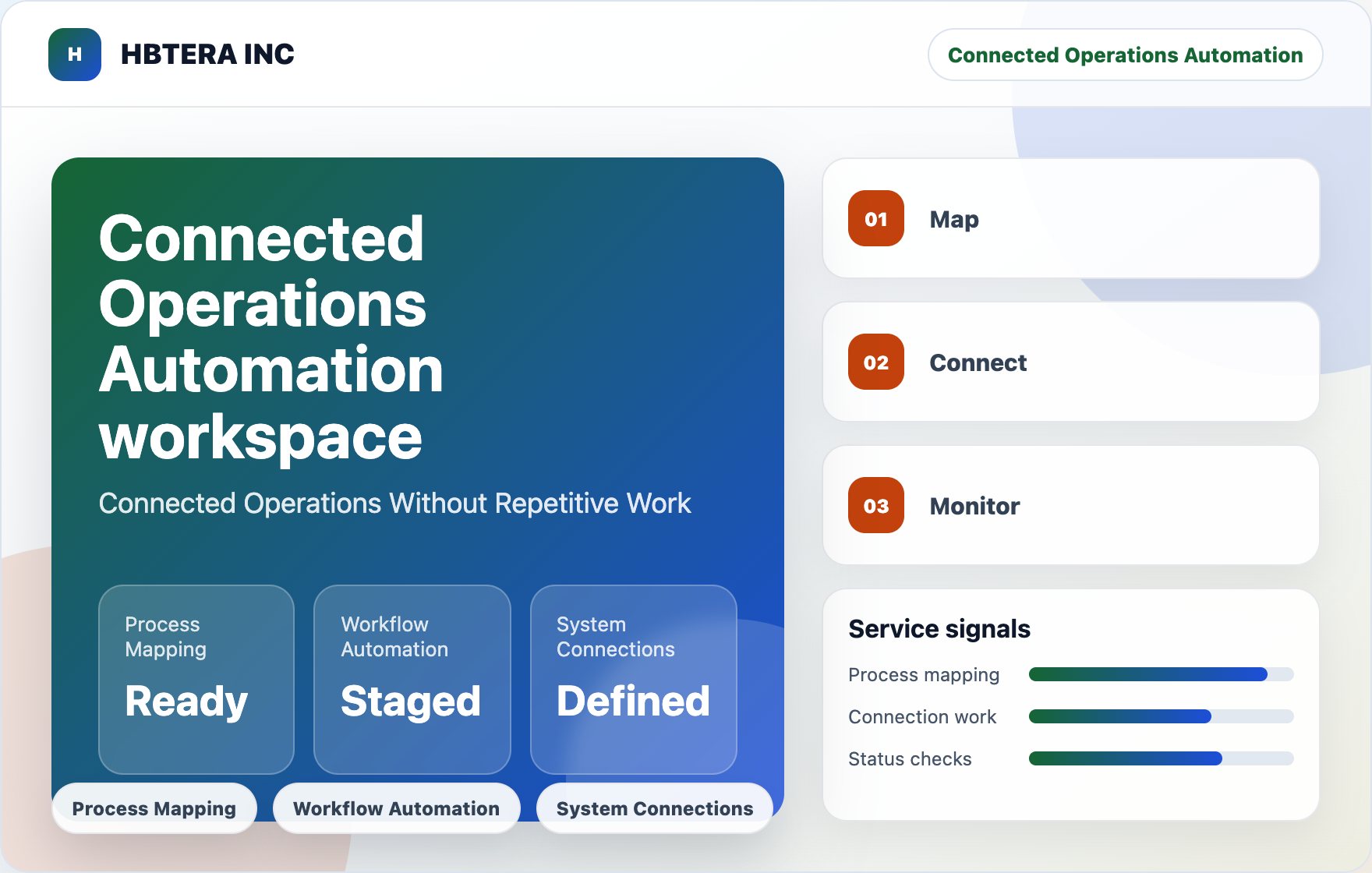The width and height of the screenshot is (1372, 873).
Task: Select the Workflow Automation pill button
Action: [x=397, y=808]
